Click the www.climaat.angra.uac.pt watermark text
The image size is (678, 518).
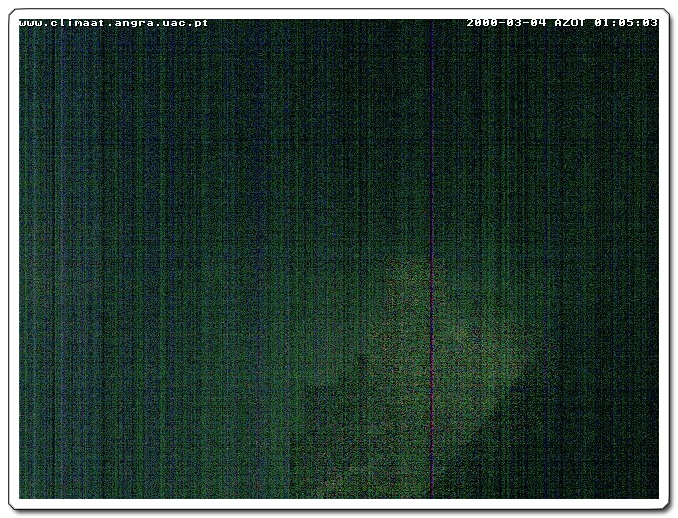(114, 22)
